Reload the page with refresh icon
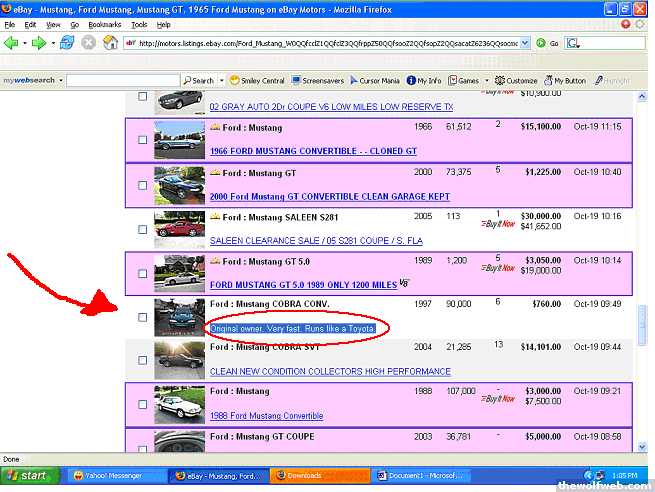Image resolution: width=655 pixels, height=492 pixels. coord(66,44)
